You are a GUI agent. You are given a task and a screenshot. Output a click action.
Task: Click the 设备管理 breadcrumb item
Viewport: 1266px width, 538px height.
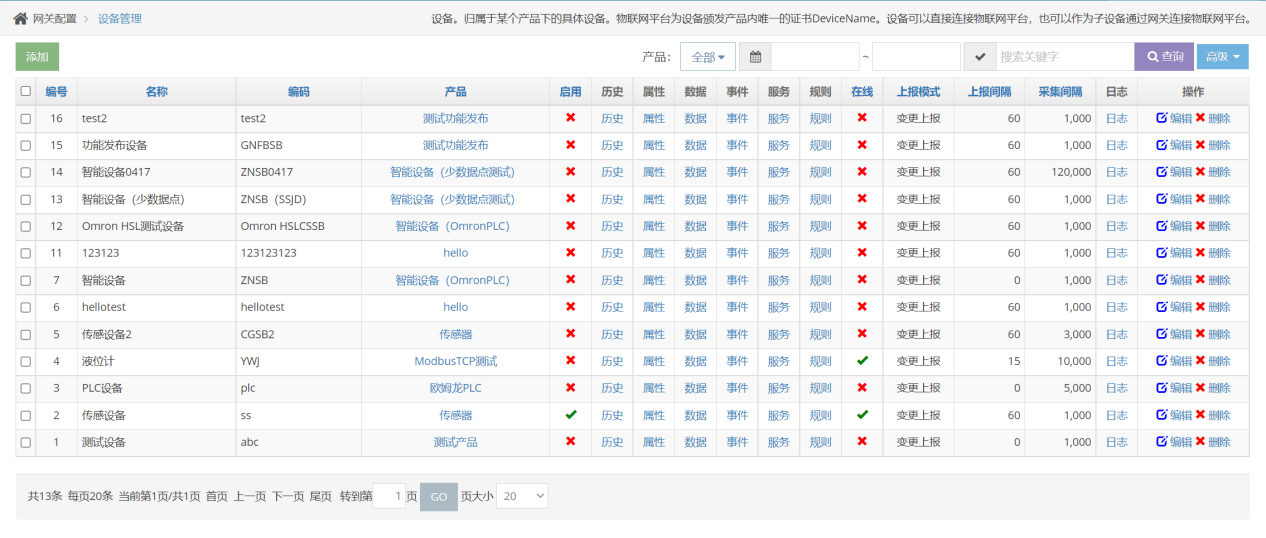(119, 19)
